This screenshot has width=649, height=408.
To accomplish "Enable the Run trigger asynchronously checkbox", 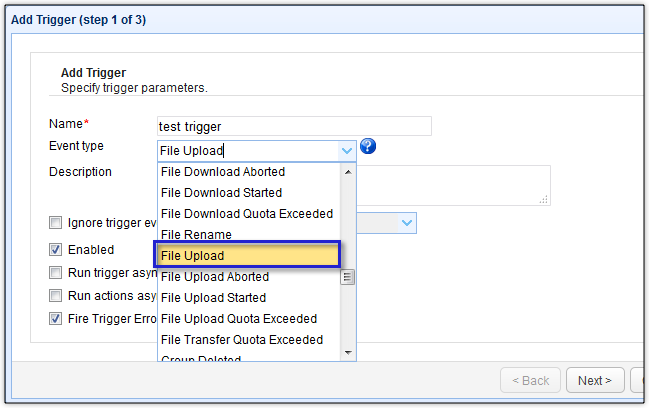I will 56,273.
